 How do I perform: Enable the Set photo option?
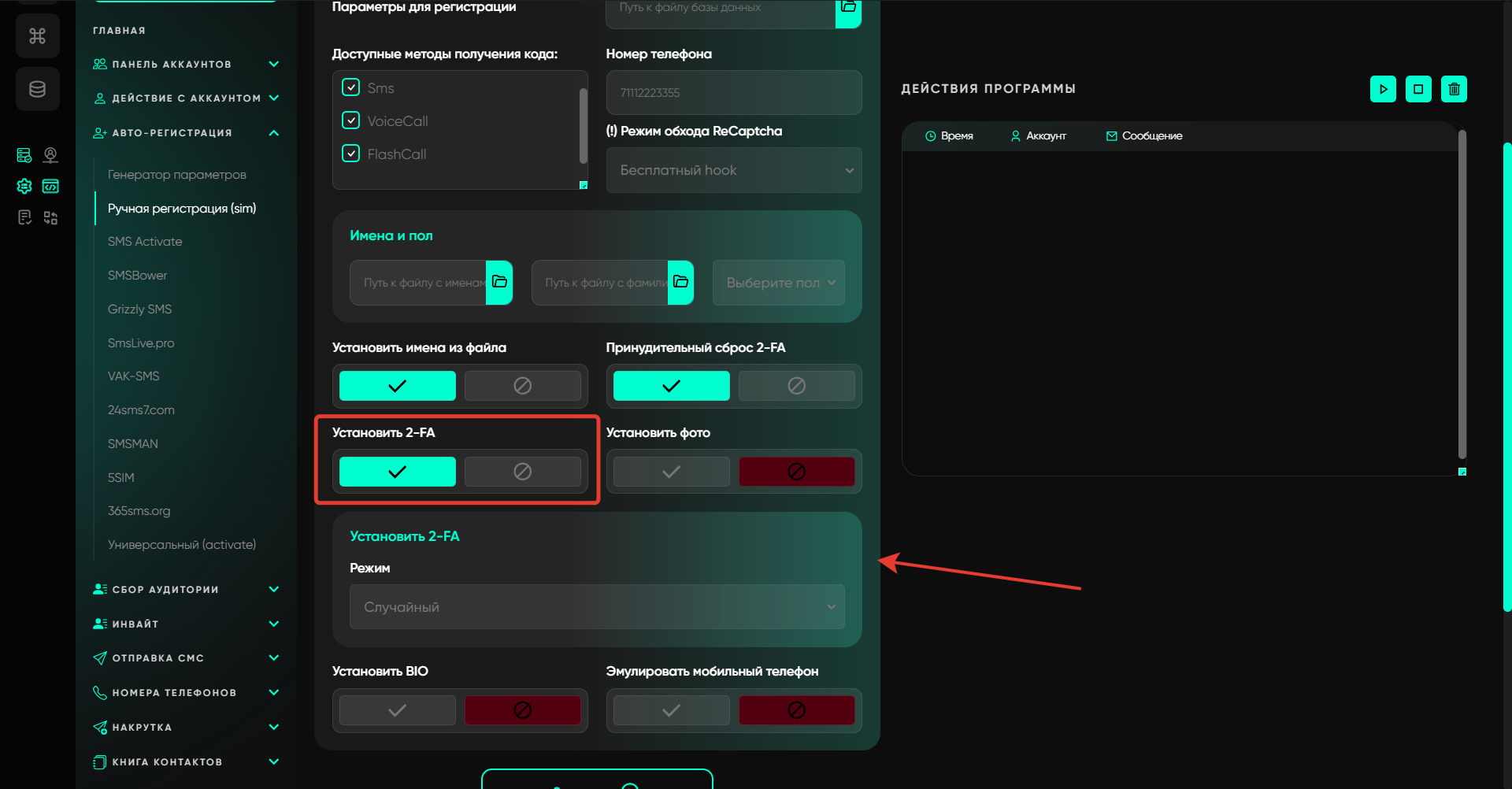tap(671, 472)
